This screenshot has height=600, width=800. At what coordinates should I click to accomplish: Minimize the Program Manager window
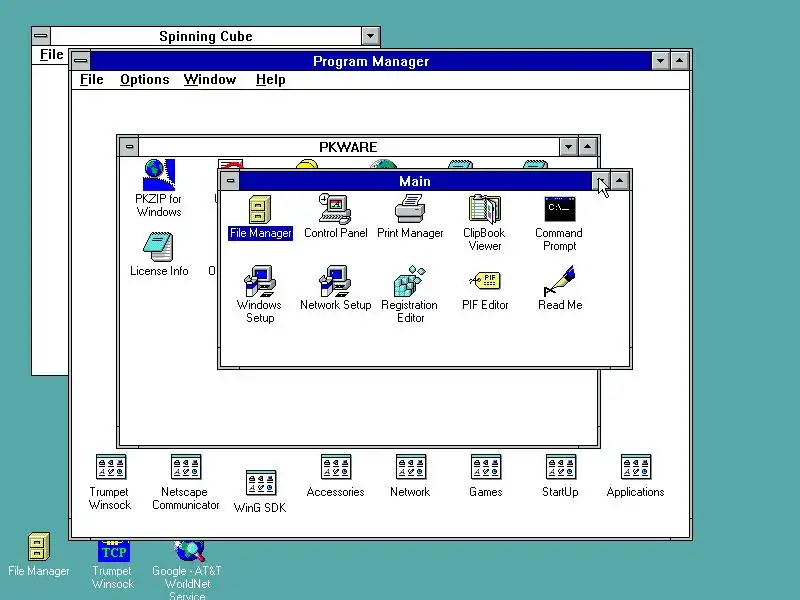660,61
